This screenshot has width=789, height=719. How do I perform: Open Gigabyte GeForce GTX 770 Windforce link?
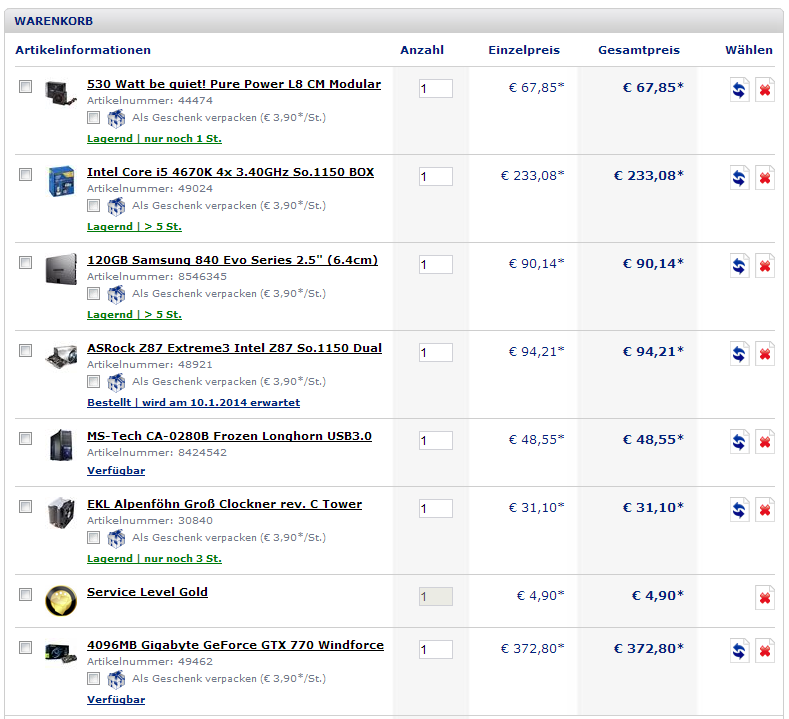tap(235, 645)
